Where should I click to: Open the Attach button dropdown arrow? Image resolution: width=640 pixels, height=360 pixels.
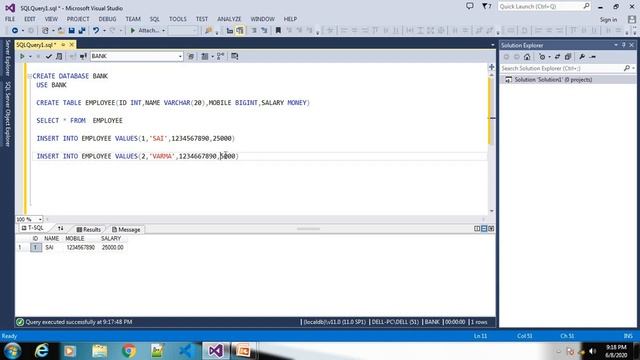point(164,31)
